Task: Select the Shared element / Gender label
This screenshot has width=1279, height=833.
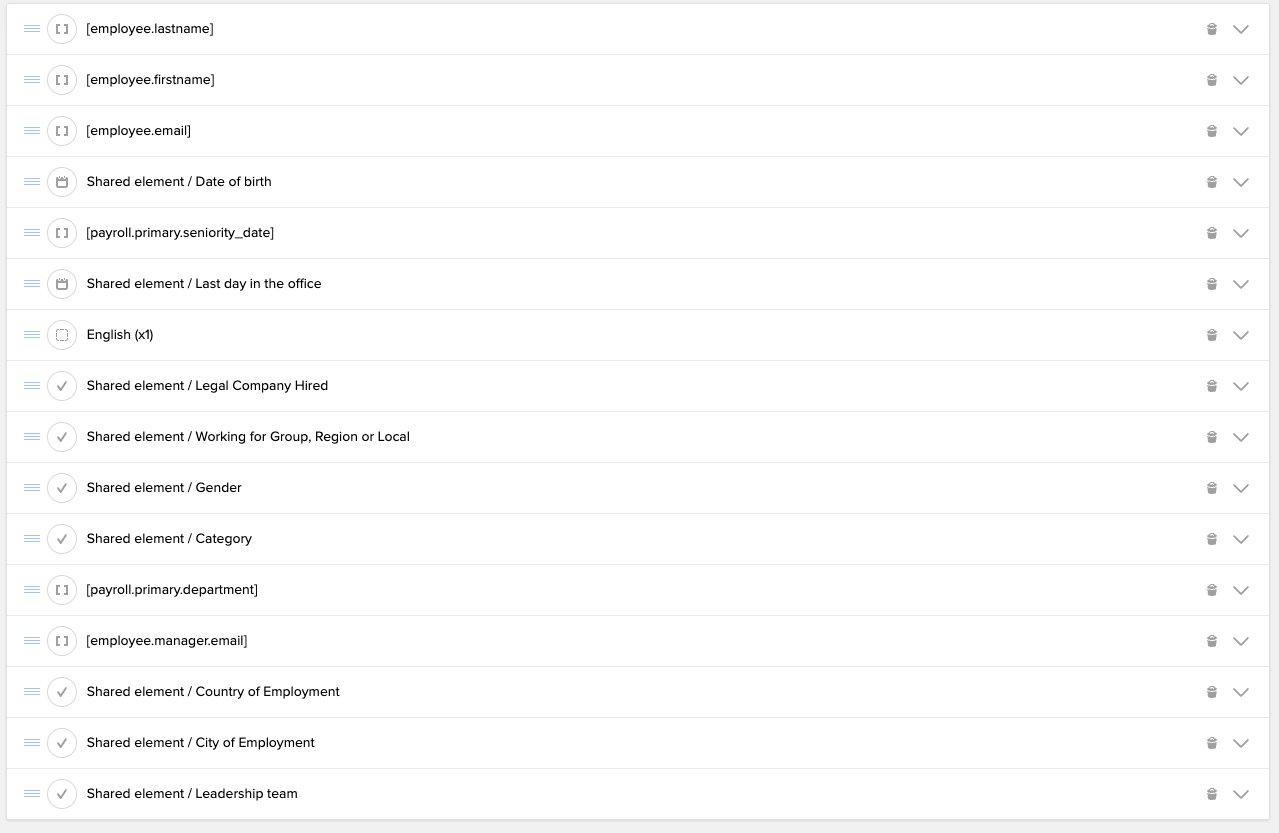Action: point(164,488)
